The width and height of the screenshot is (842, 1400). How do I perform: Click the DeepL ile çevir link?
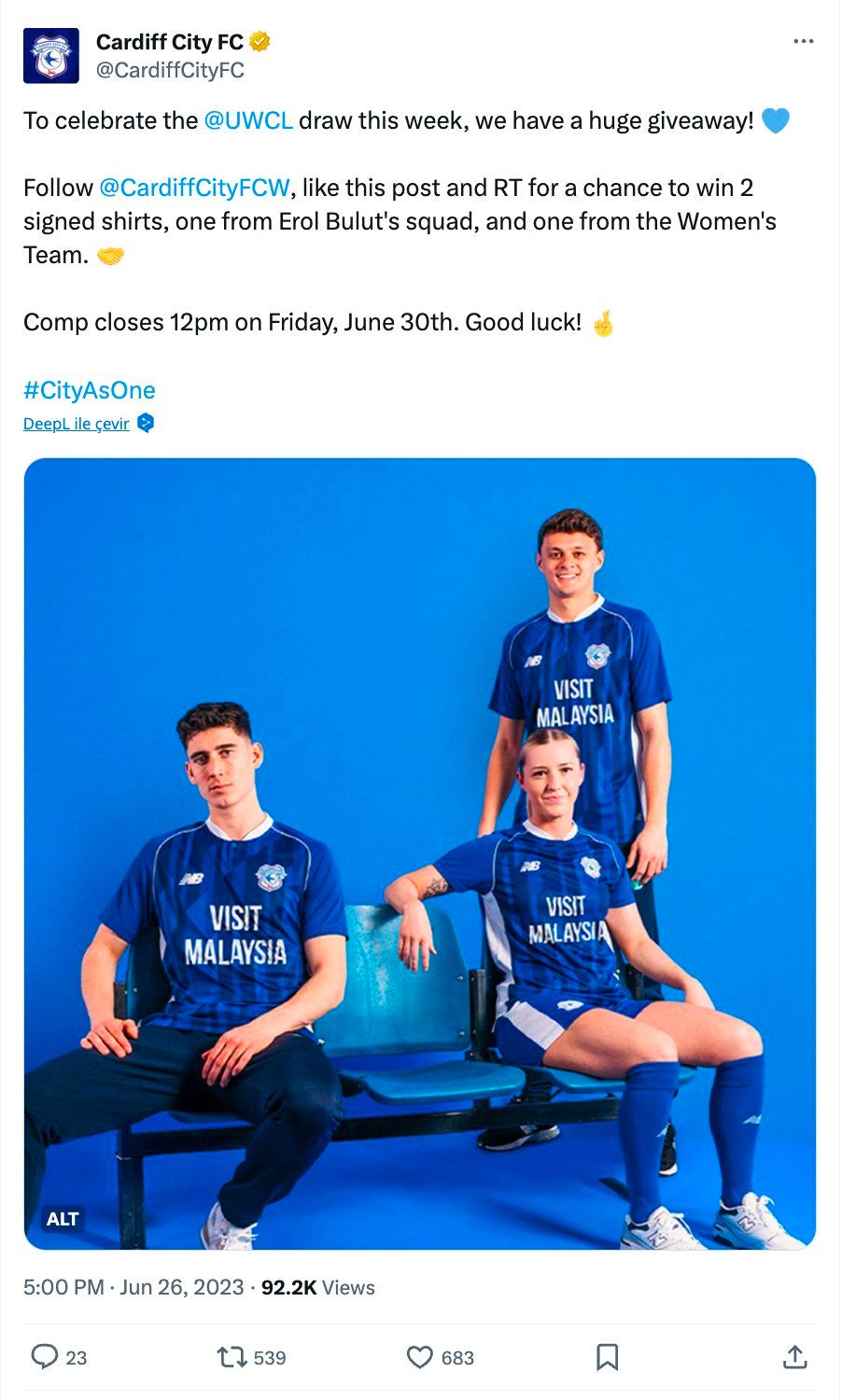tap(77, 424)
